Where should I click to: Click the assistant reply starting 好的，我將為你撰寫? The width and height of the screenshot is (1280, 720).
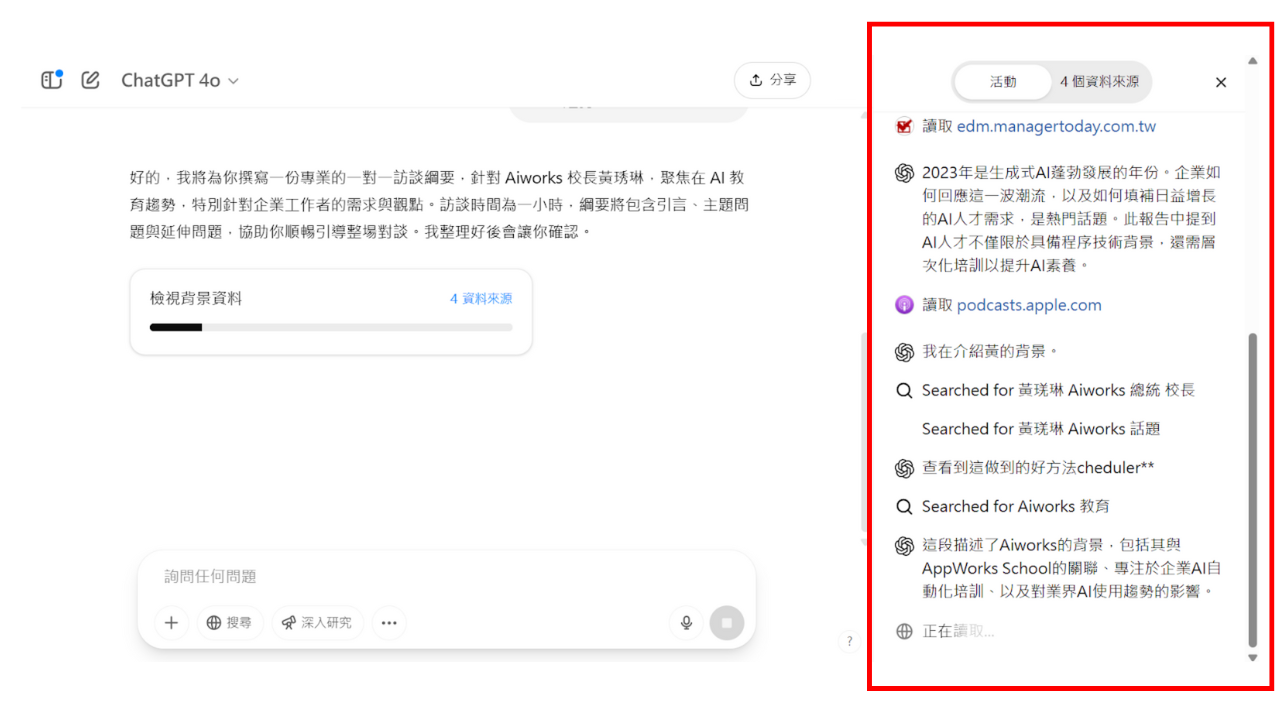(440, 204)
